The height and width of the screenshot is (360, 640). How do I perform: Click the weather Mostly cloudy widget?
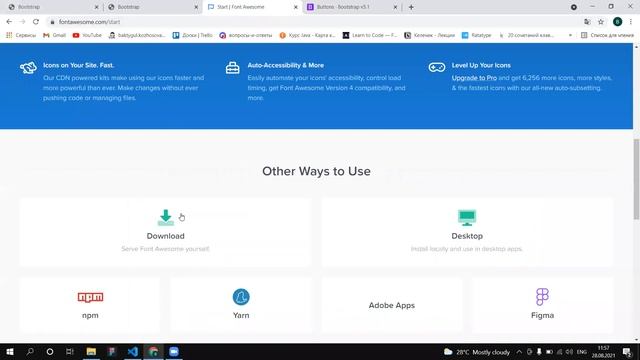477,351
